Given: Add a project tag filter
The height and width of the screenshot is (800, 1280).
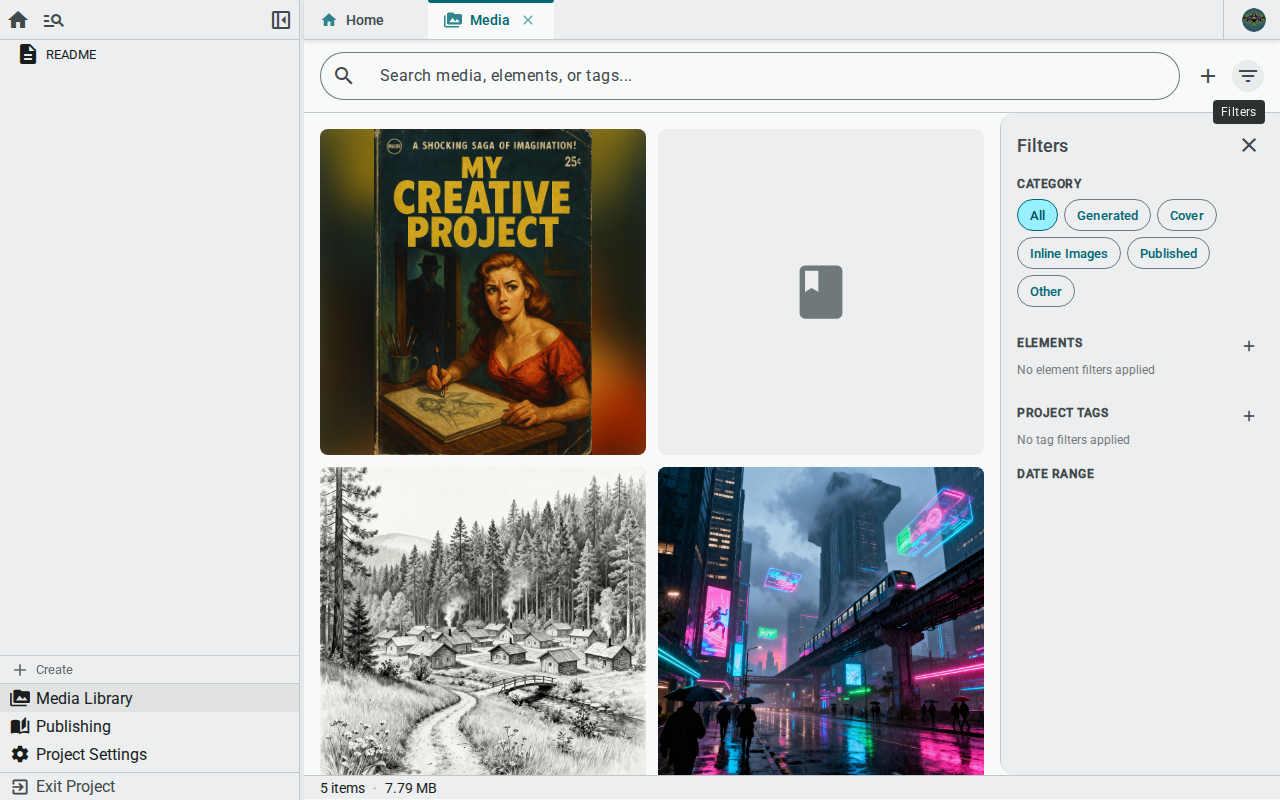Looking at the screenshot, I should pyautogui.click(x=1249, y=416).
